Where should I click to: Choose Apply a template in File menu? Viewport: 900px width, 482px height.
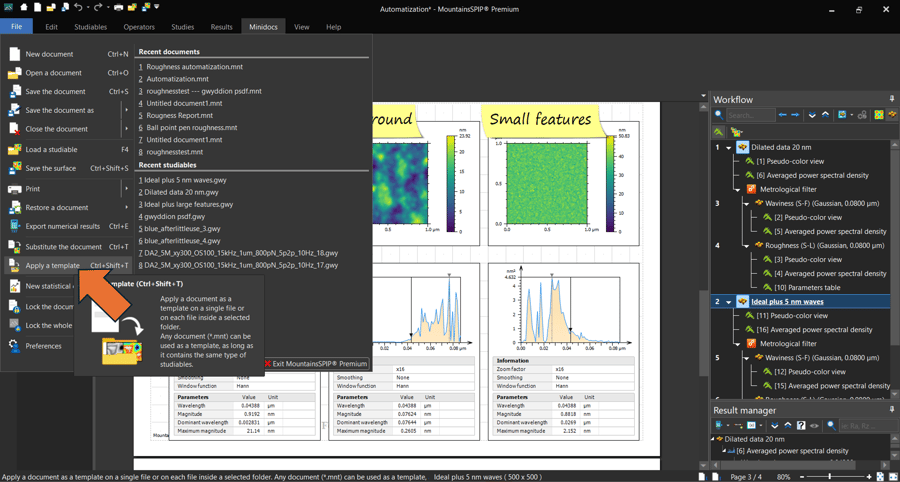[68, 266]
